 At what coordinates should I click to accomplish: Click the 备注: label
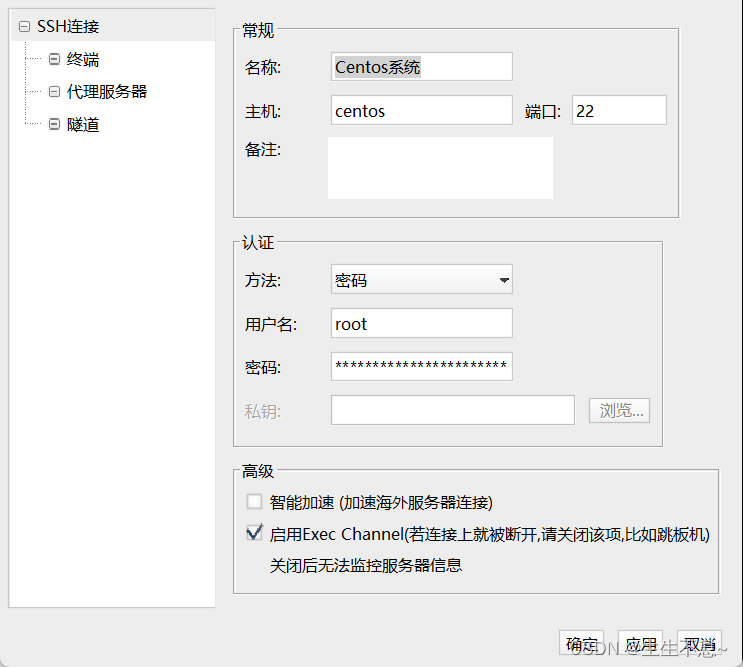click(263, 150)
